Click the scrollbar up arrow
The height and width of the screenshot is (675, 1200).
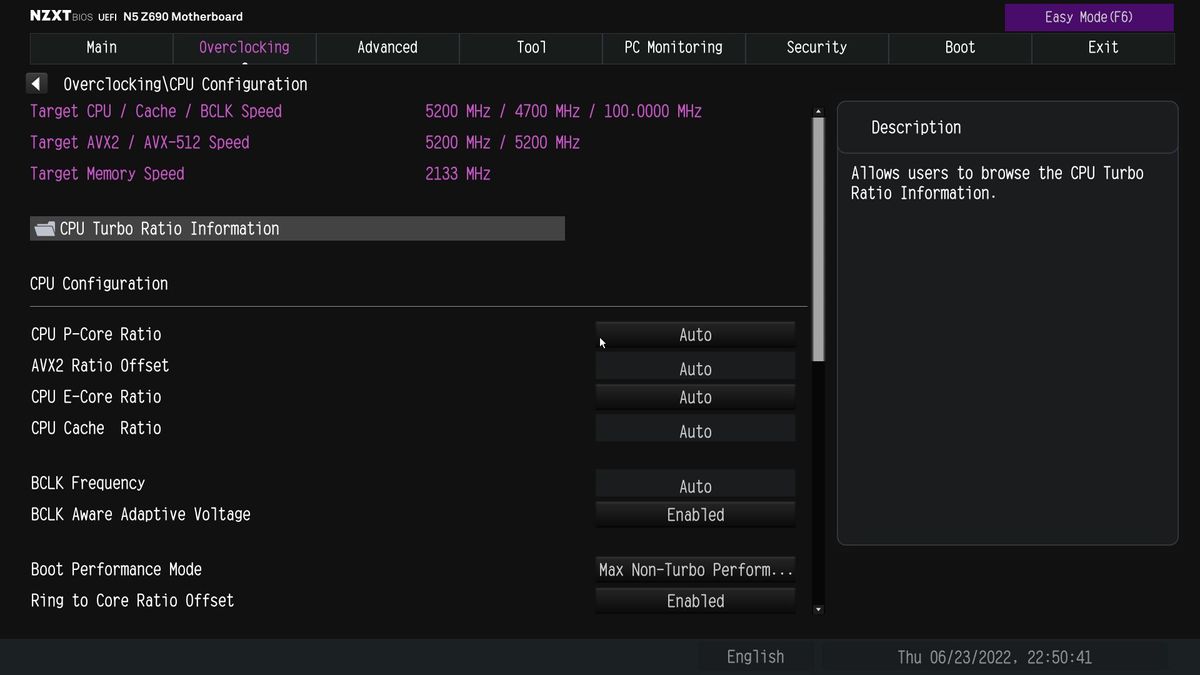[x=819, y=111]
